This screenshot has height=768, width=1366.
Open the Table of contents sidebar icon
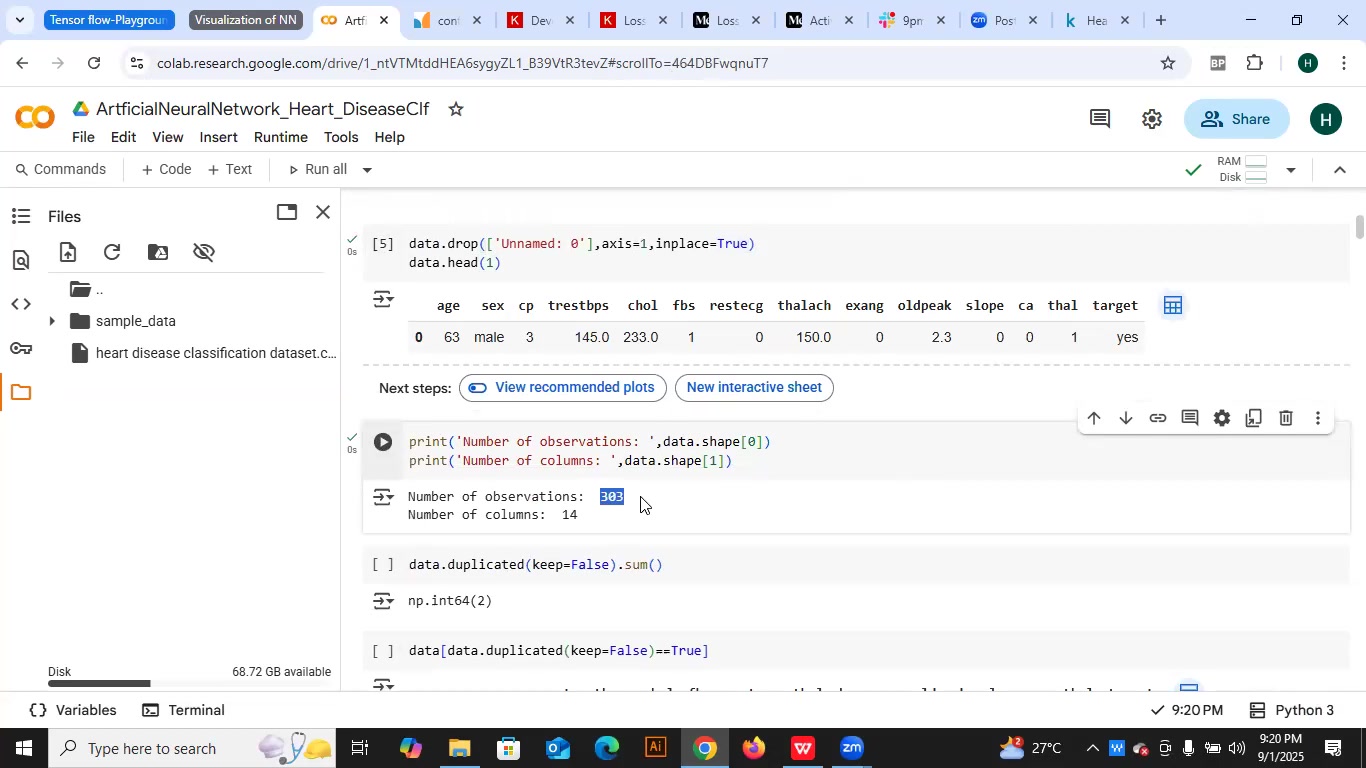tap(21, 216)
